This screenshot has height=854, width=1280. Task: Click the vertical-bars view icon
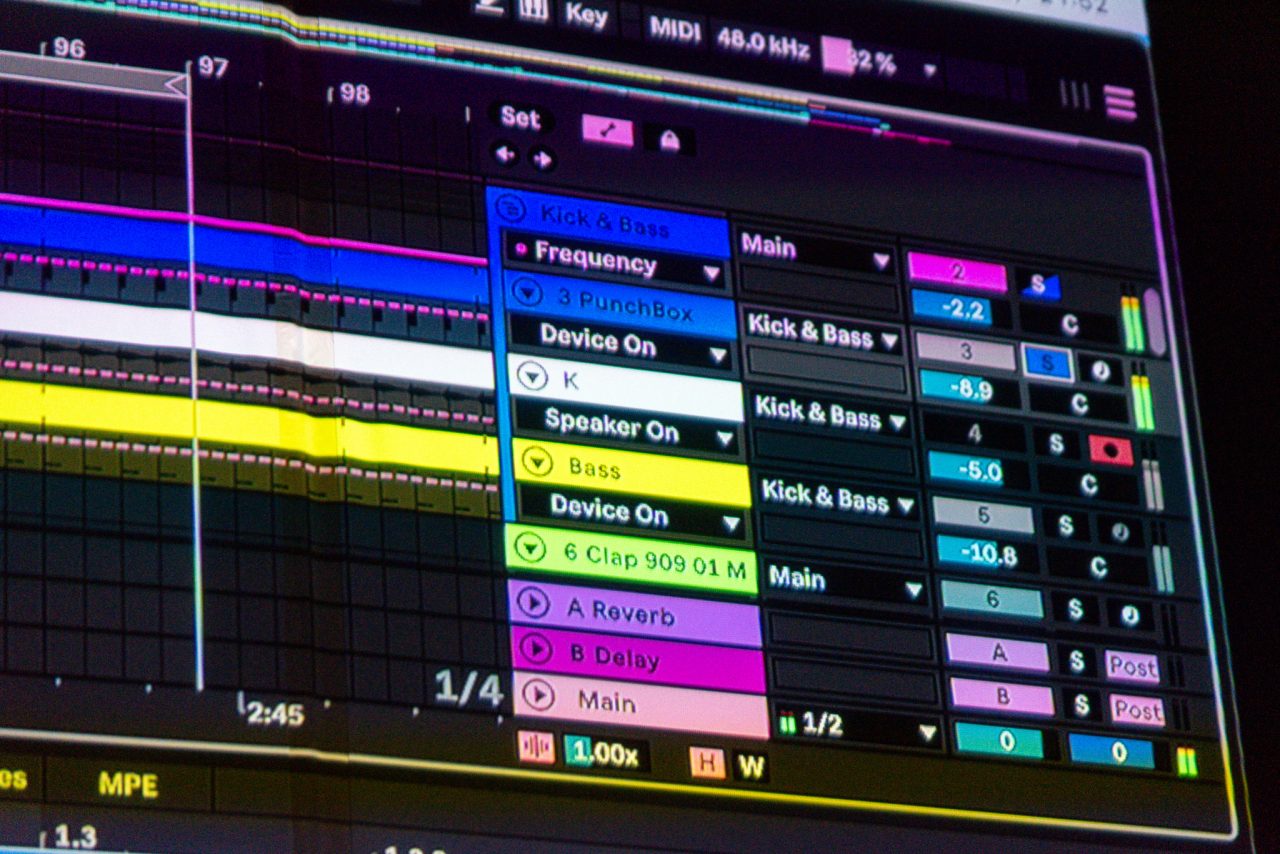(1074, 95)
